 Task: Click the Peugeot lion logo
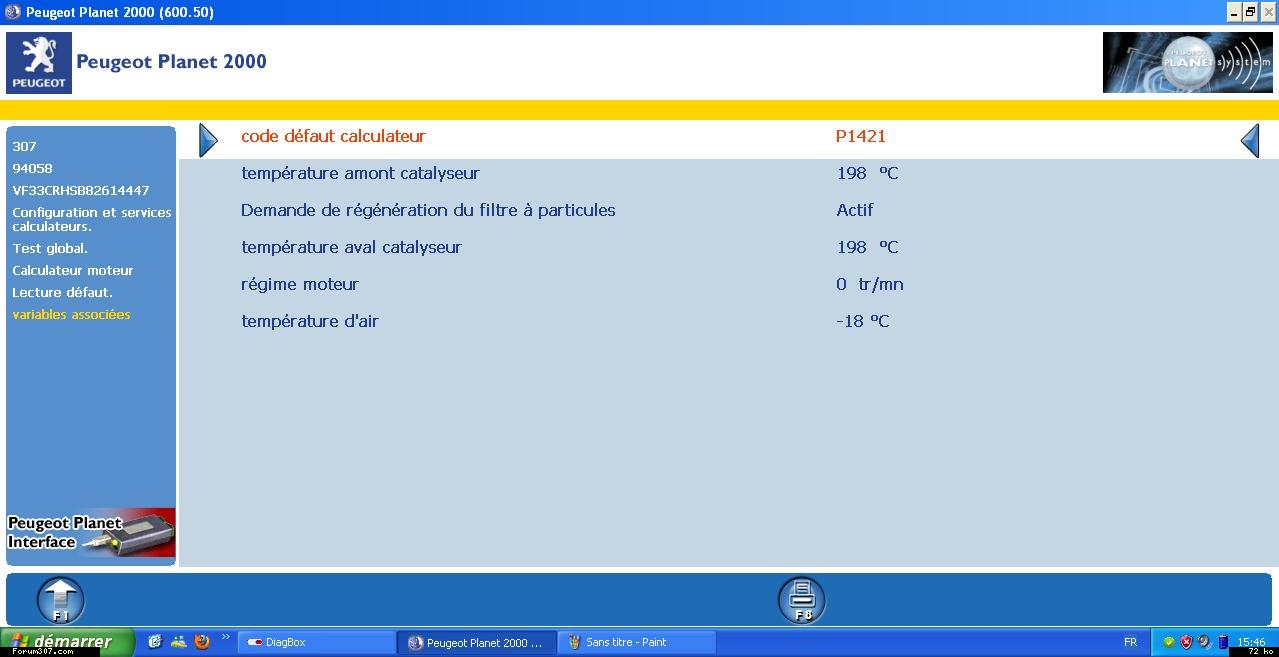pos(39,63)
